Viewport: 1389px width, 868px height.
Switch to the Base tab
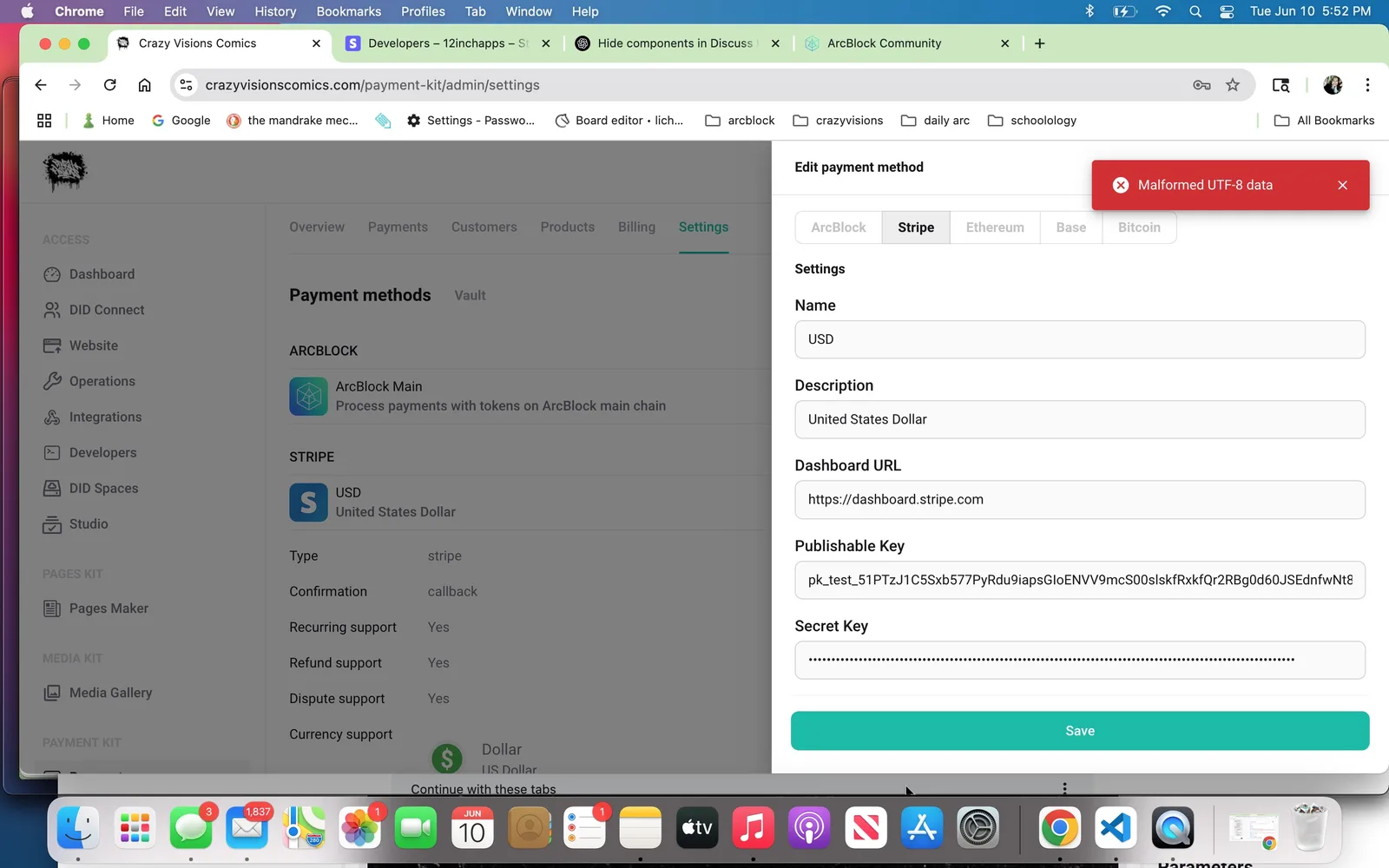1071,227
